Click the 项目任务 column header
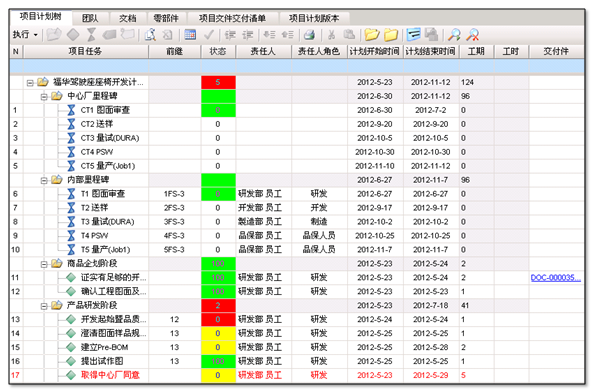Image resolution: width=594 pixels, height=390 pixels. point(86,52)
